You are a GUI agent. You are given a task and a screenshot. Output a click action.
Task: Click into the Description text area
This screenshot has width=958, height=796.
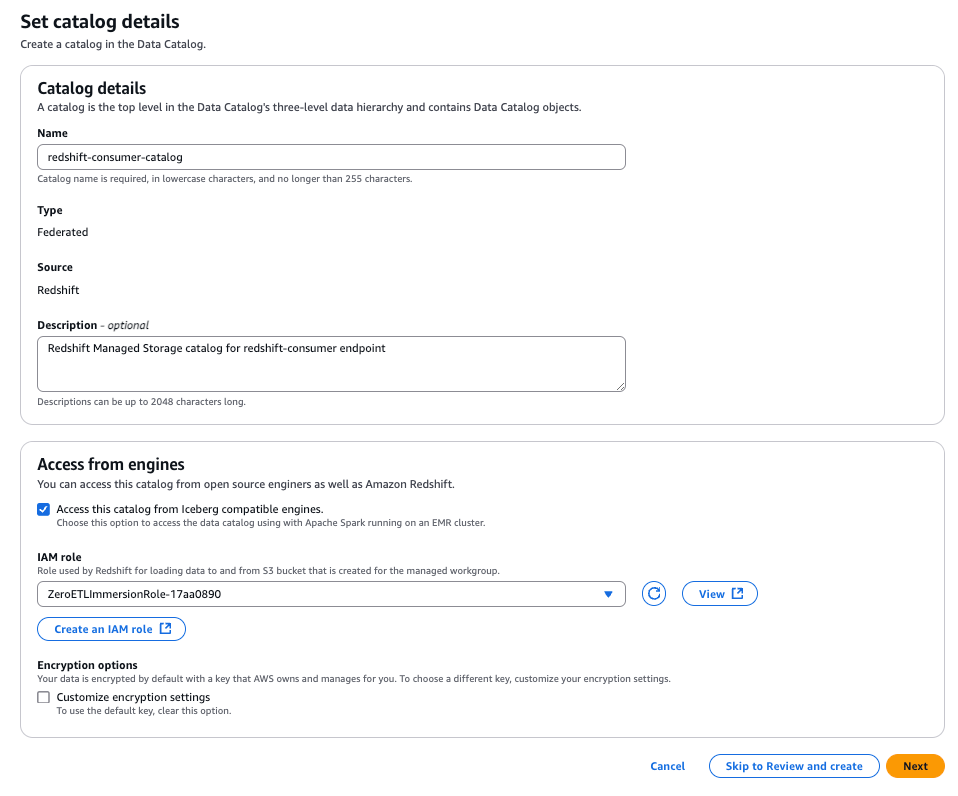(331, 363)
